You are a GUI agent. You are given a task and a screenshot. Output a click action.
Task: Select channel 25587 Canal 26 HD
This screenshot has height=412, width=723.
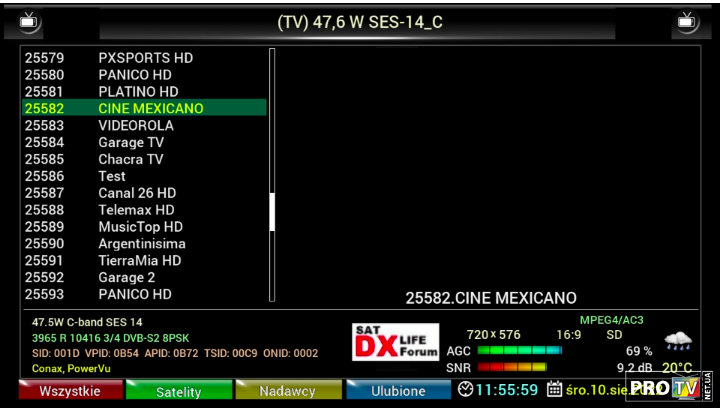pos(137,193)
